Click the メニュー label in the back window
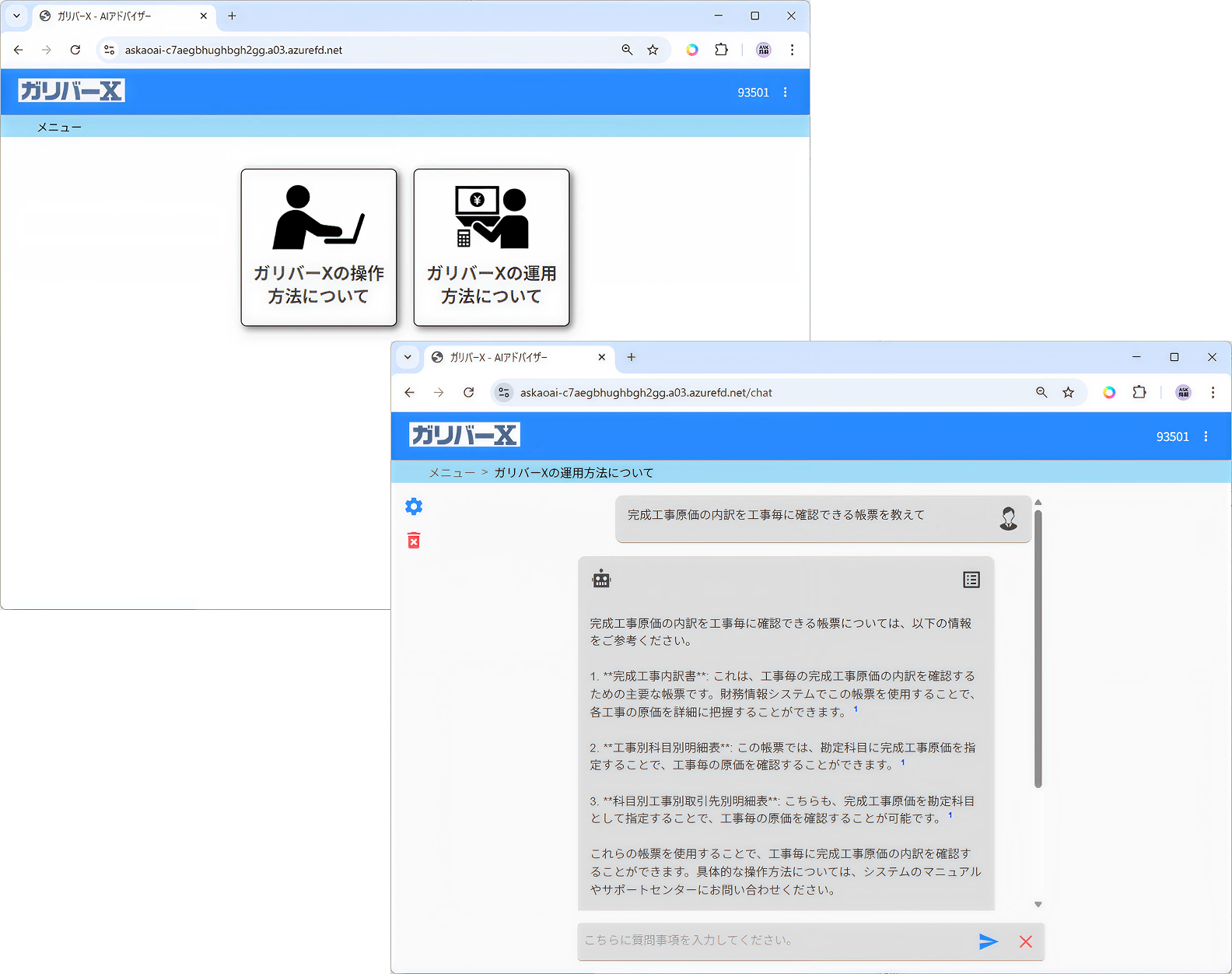 click(x=59, y=127)
